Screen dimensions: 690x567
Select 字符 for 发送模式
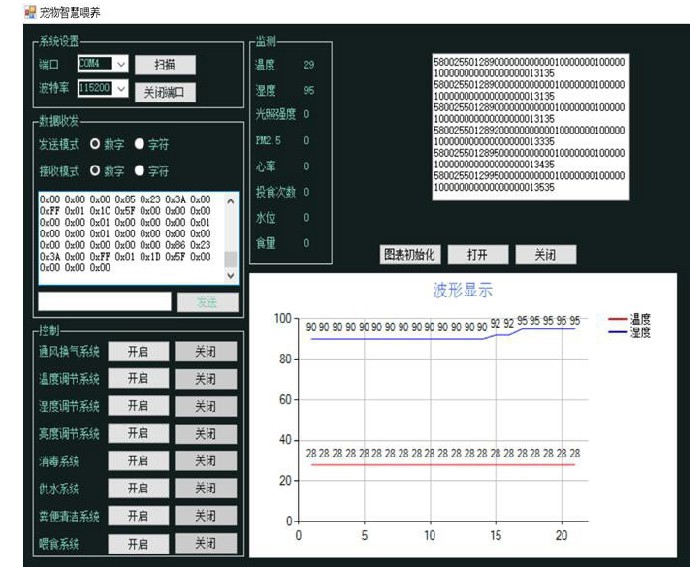click(139, 144)
